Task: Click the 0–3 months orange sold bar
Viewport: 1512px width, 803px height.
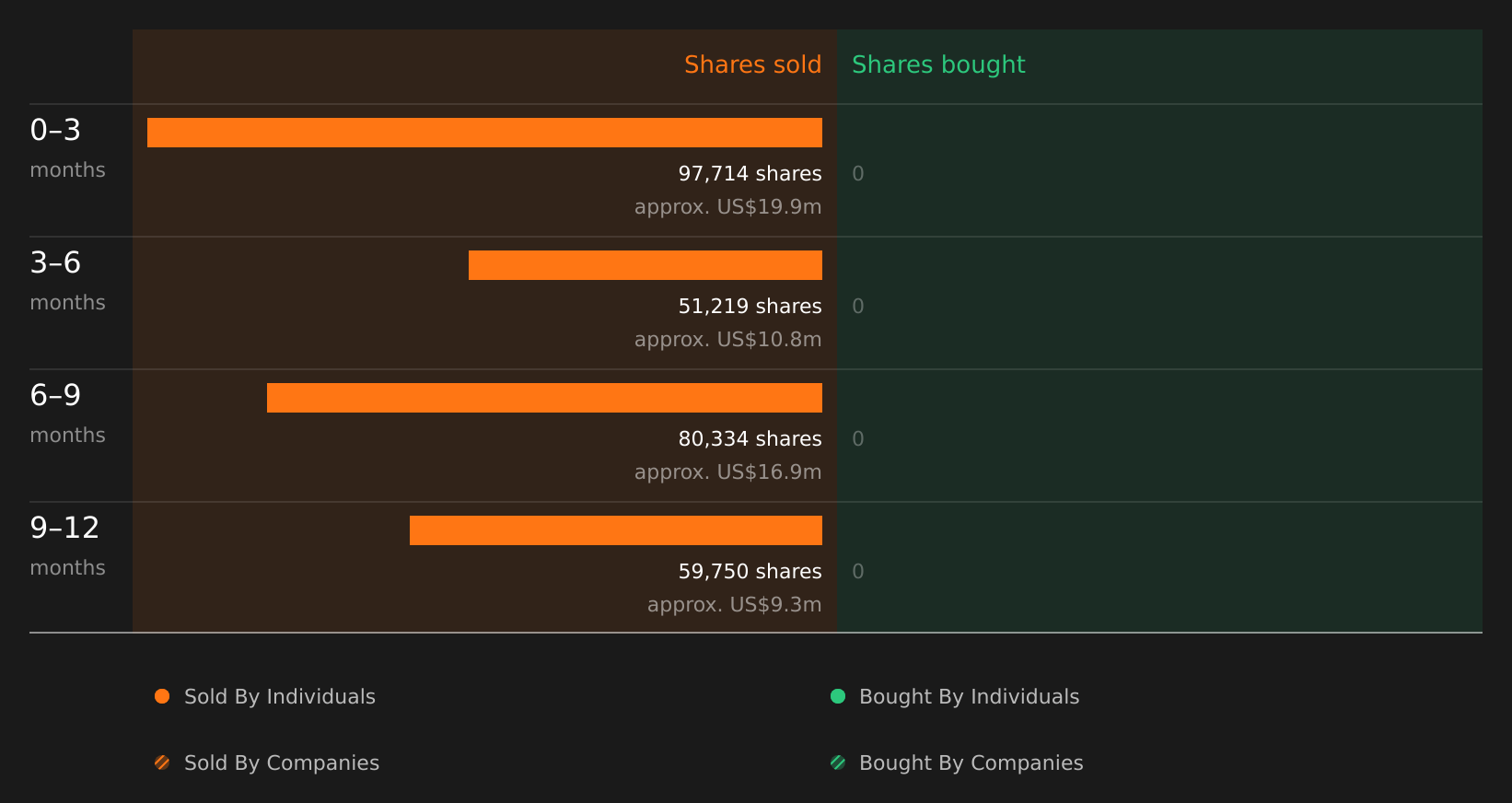Action: [484, 133]
